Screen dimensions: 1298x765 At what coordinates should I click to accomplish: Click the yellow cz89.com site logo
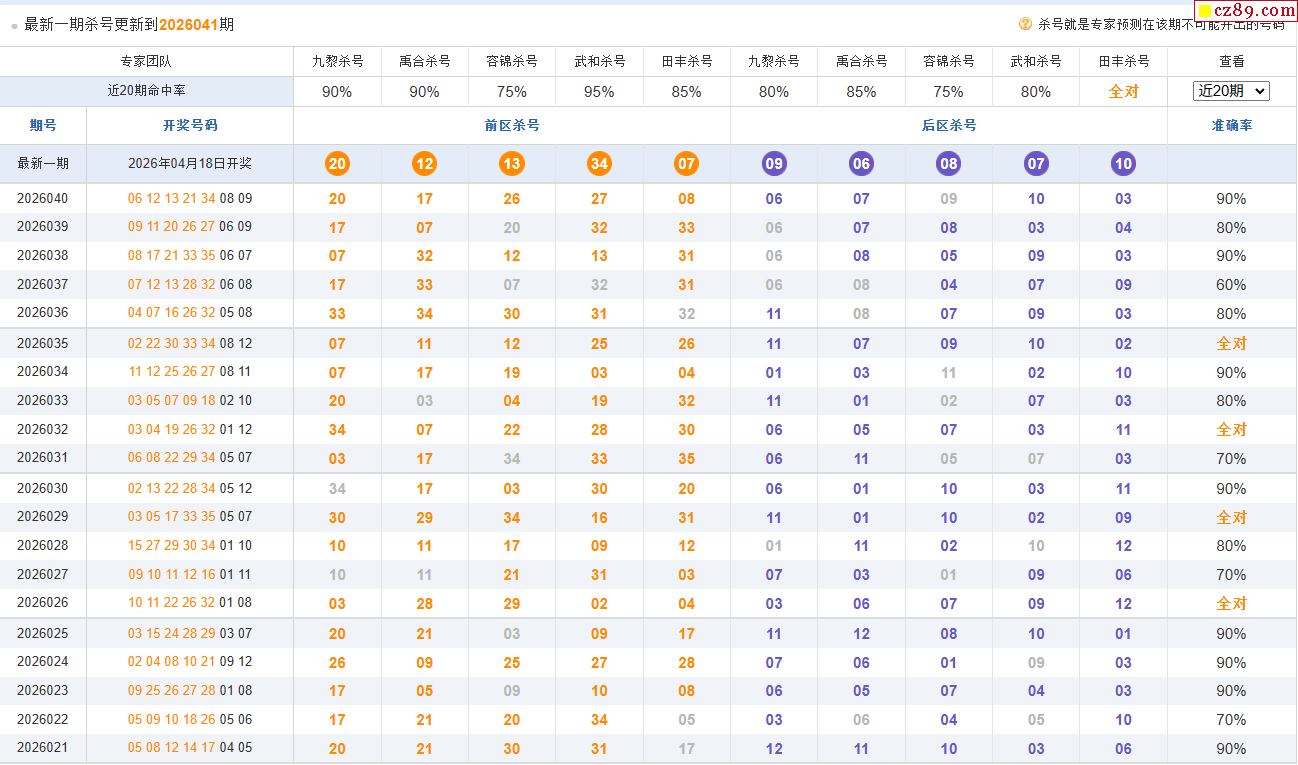click(1246, 11)
